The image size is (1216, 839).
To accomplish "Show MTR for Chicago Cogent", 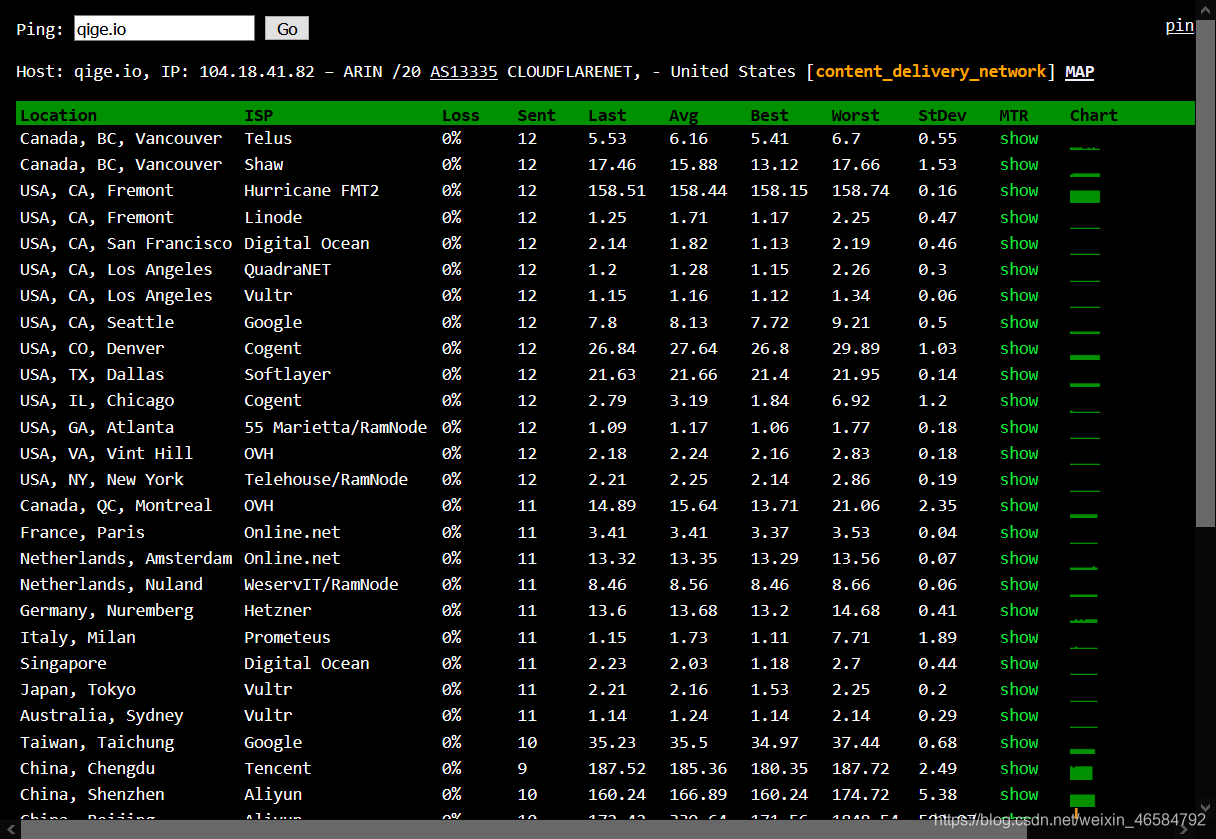I will 1019,400.
